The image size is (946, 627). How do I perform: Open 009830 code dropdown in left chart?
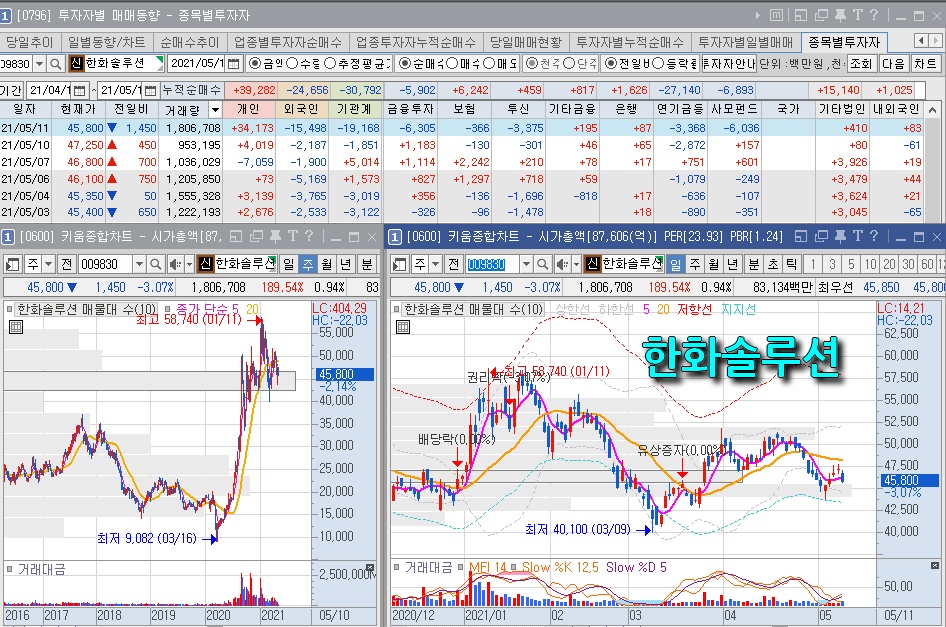(x=139, y=264)
